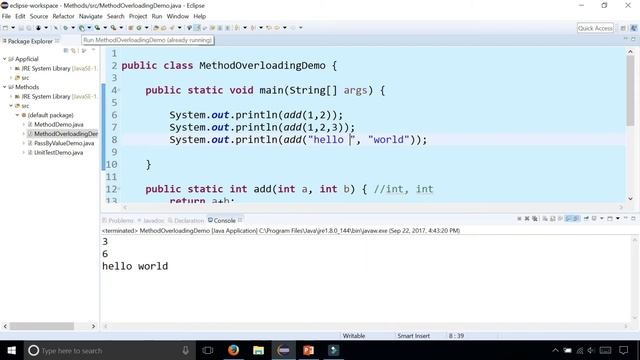Click the Terminate icon in Console toolbar
Screen dimensions: 640x360
click(x=519, y=219)
